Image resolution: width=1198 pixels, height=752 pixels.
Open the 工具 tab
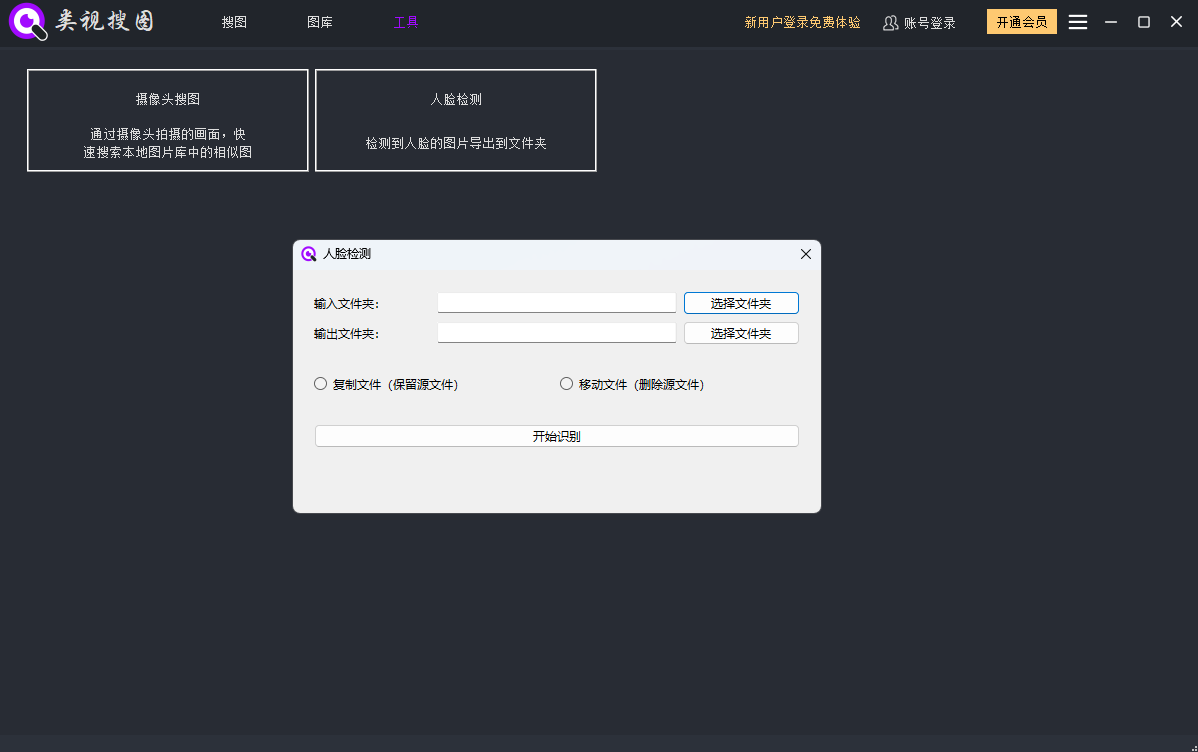coord(406,22)
